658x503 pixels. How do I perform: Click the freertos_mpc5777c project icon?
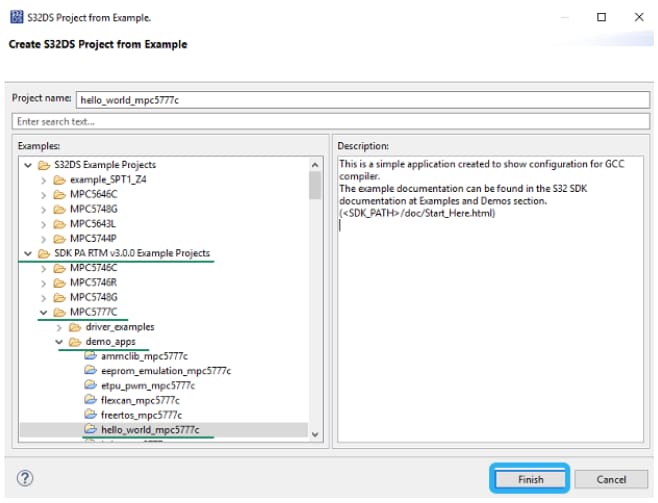pos(91,414)
